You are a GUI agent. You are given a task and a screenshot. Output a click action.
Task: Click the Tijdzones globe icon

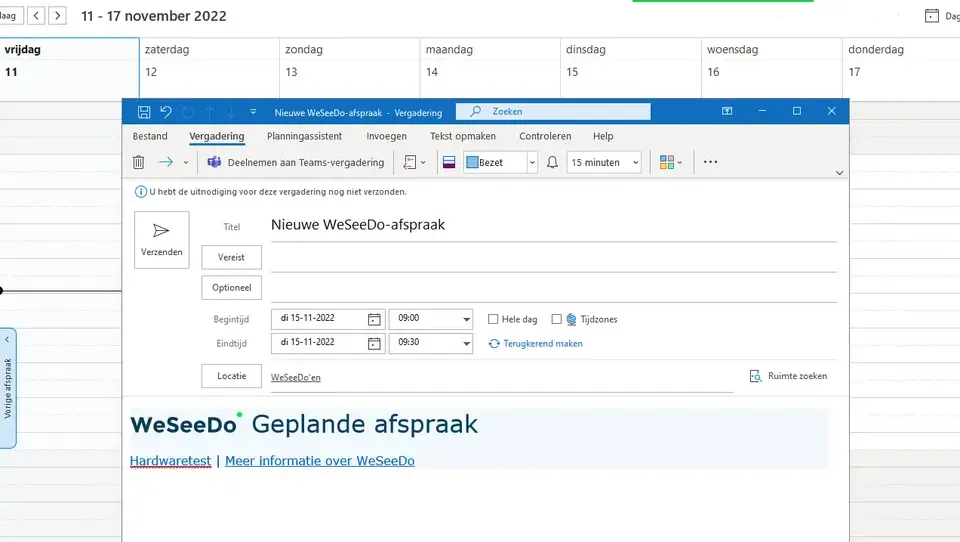pyautogui.click(x=571, y=319)
